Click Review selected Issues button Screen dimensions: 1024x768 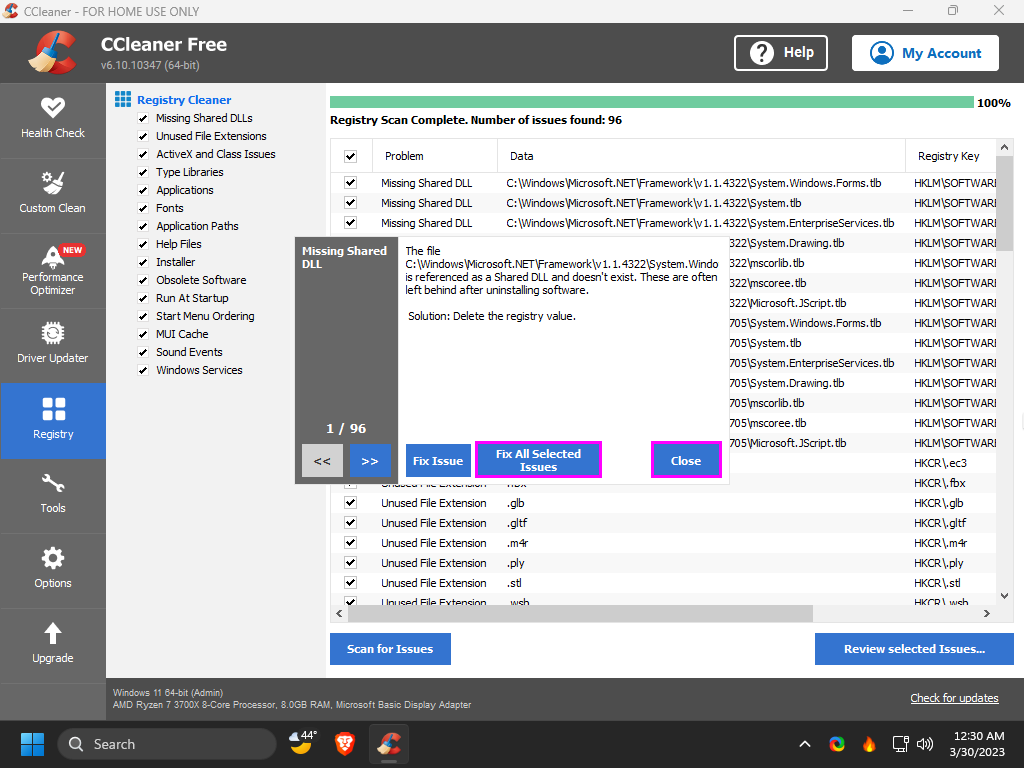[914, 648]
